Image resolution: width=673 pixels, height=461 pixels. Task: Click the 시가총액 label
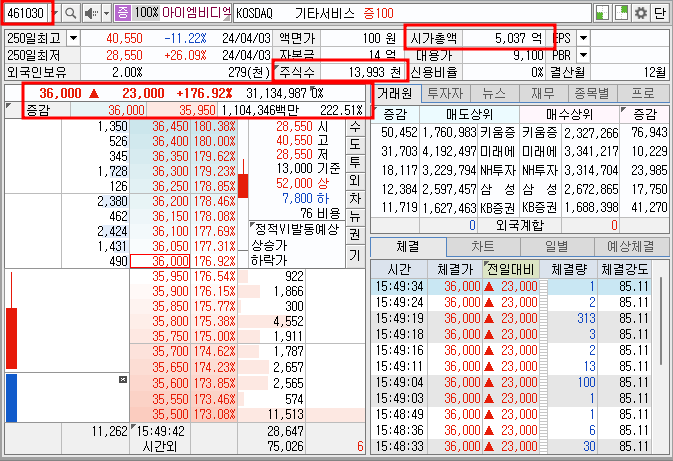[434, 38]
